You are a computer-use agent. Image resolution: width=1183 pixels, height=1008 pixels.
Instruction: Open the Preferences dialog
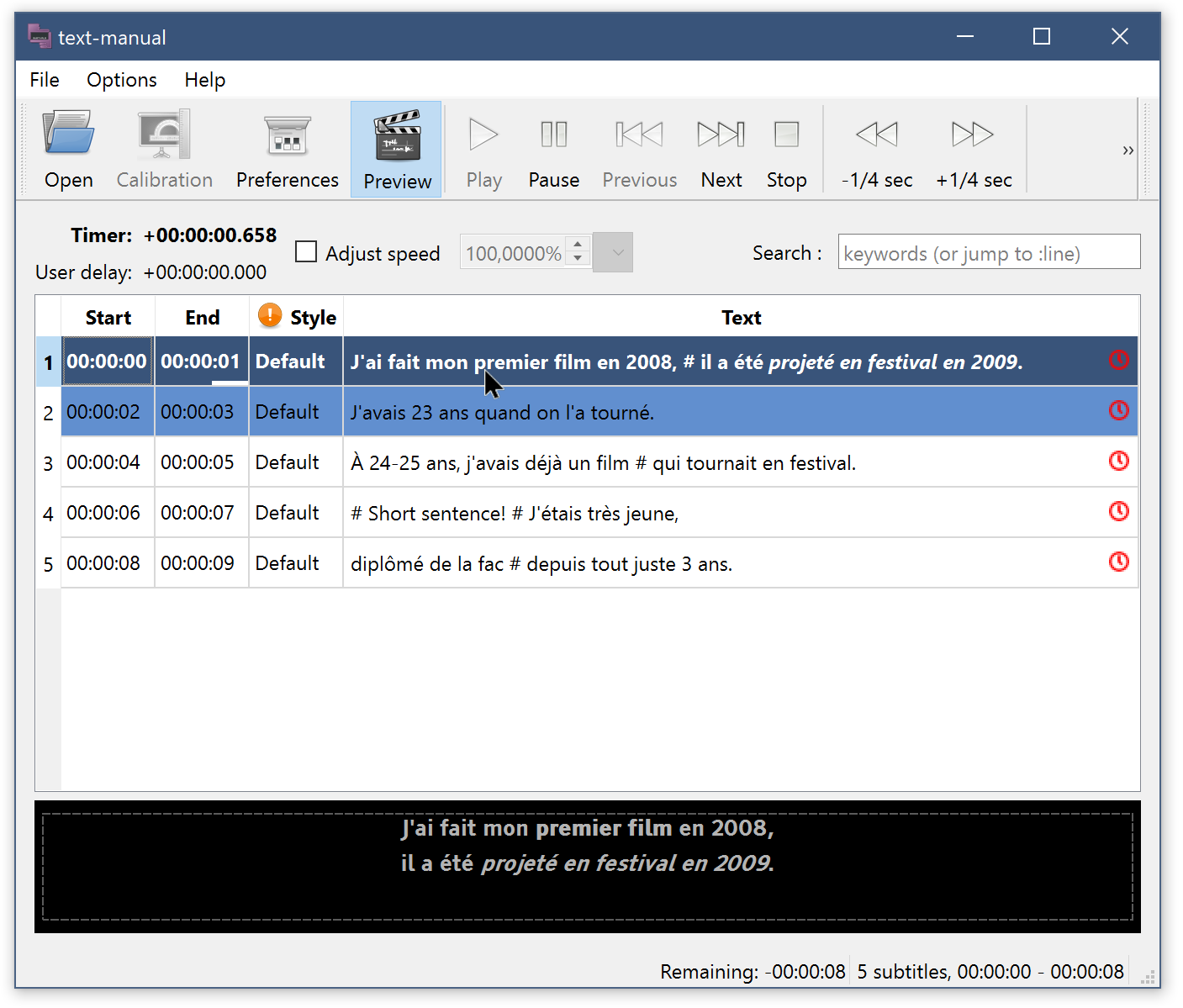pos(288,150)
